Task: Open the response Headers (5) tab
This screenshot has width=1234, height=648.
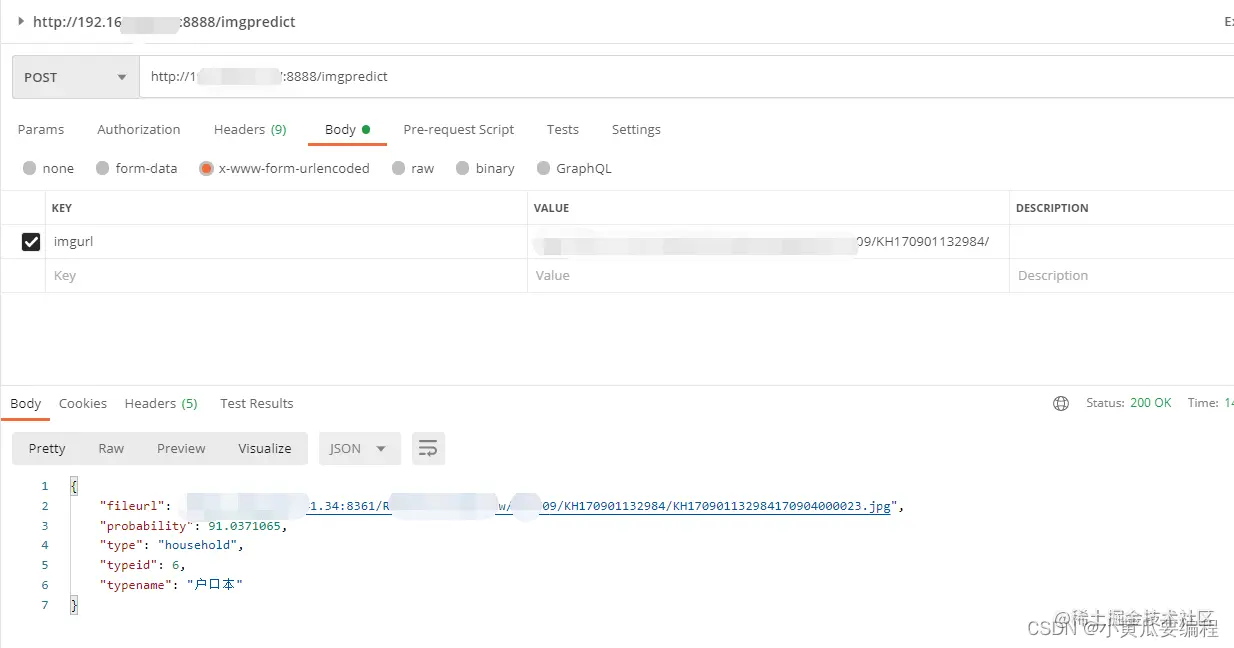Action: point(161,404)
